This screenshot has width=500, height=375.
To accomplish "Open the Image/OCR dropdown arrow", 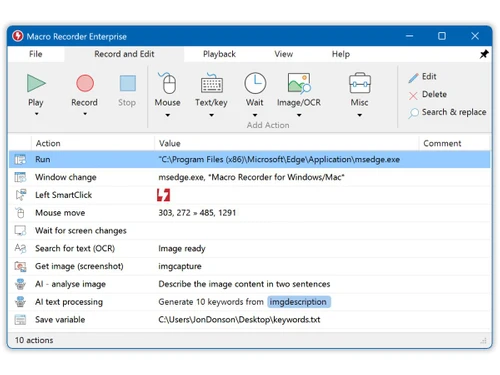I will [299, 115].
